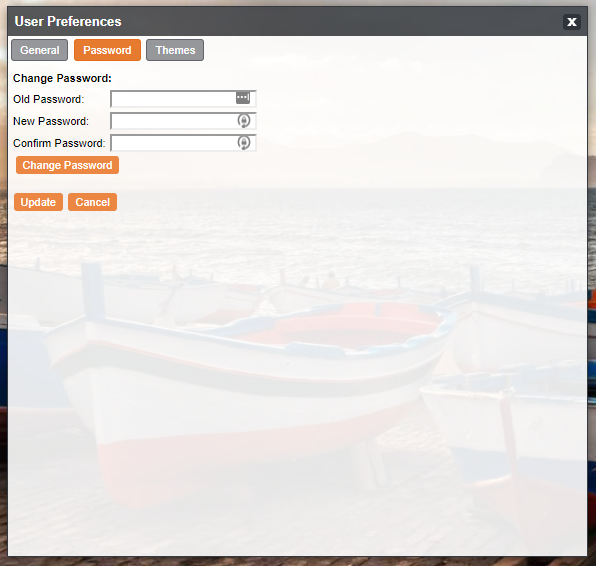Click the Confirm Password label
Viewport: 596px width, 566px height.
[59, 143]
